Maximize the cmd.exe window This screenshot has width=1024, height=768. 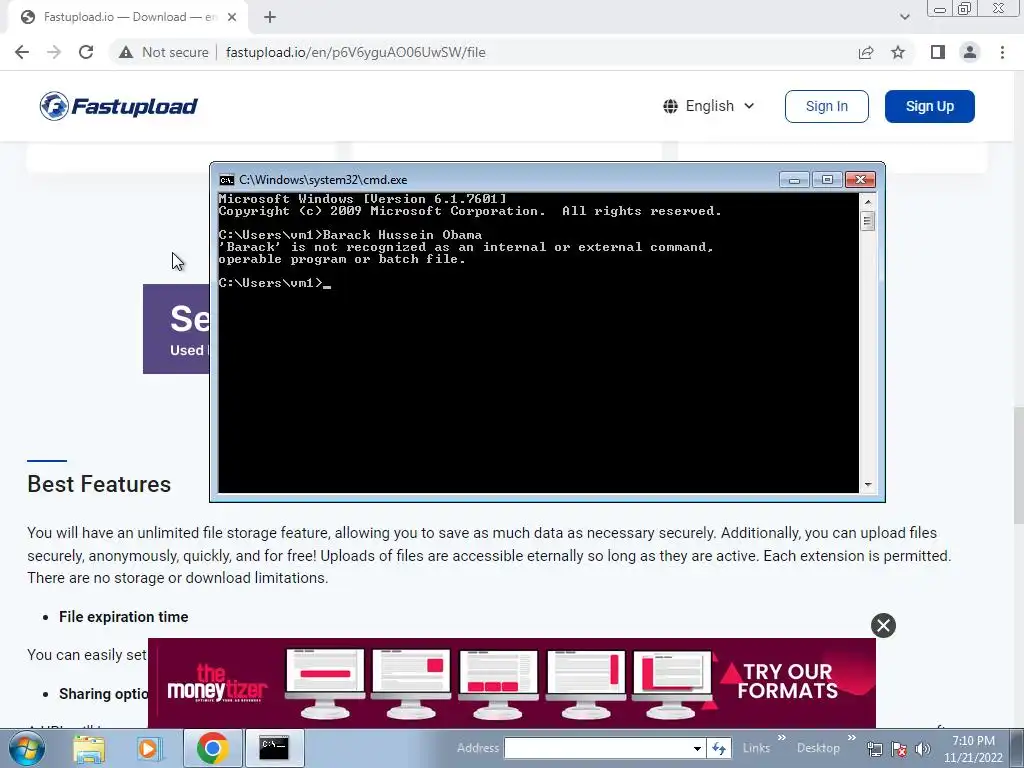click(x=827, y=180)
